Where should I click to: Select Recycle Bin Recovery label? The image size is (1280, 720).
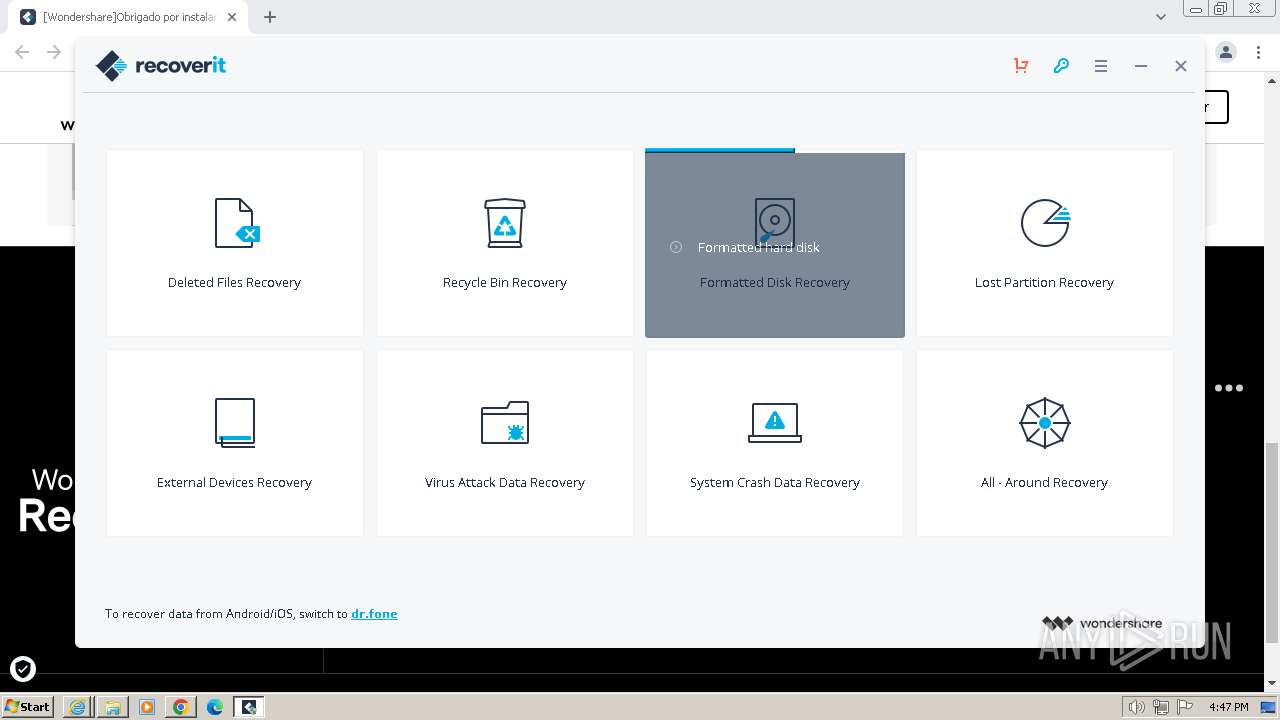(x=505, y=283)
